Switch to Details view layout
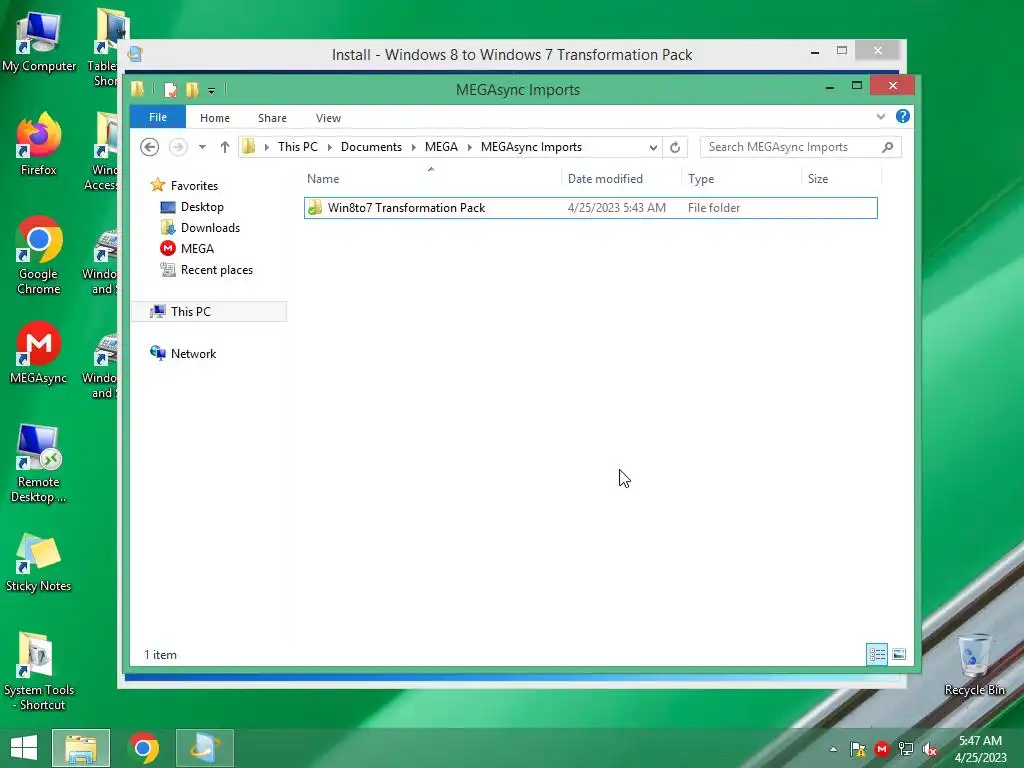This screenshot has height=768, width=1024. 876,654
